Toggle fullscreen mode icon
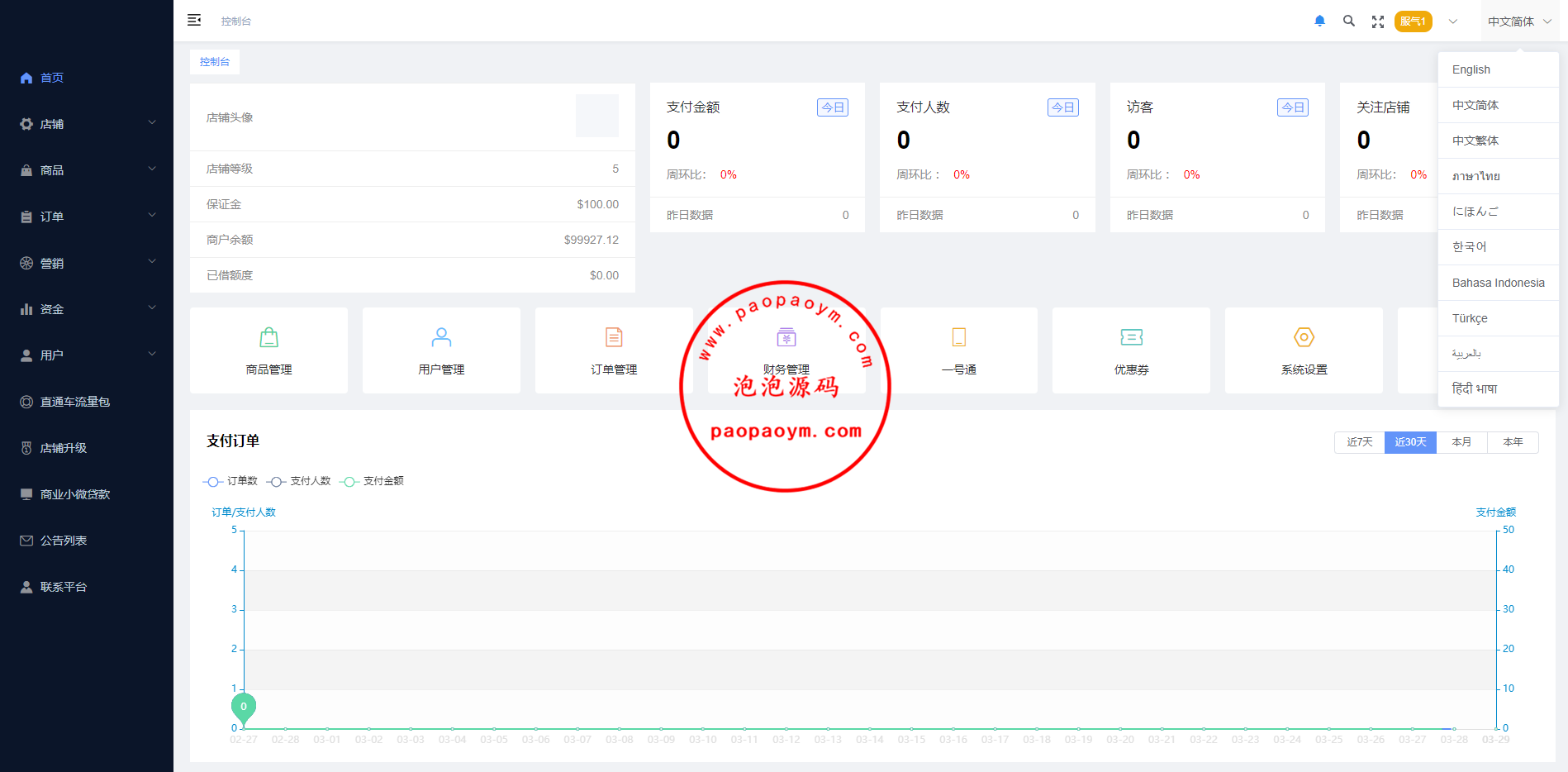The image size is (1568, 772). [1377, 22]
